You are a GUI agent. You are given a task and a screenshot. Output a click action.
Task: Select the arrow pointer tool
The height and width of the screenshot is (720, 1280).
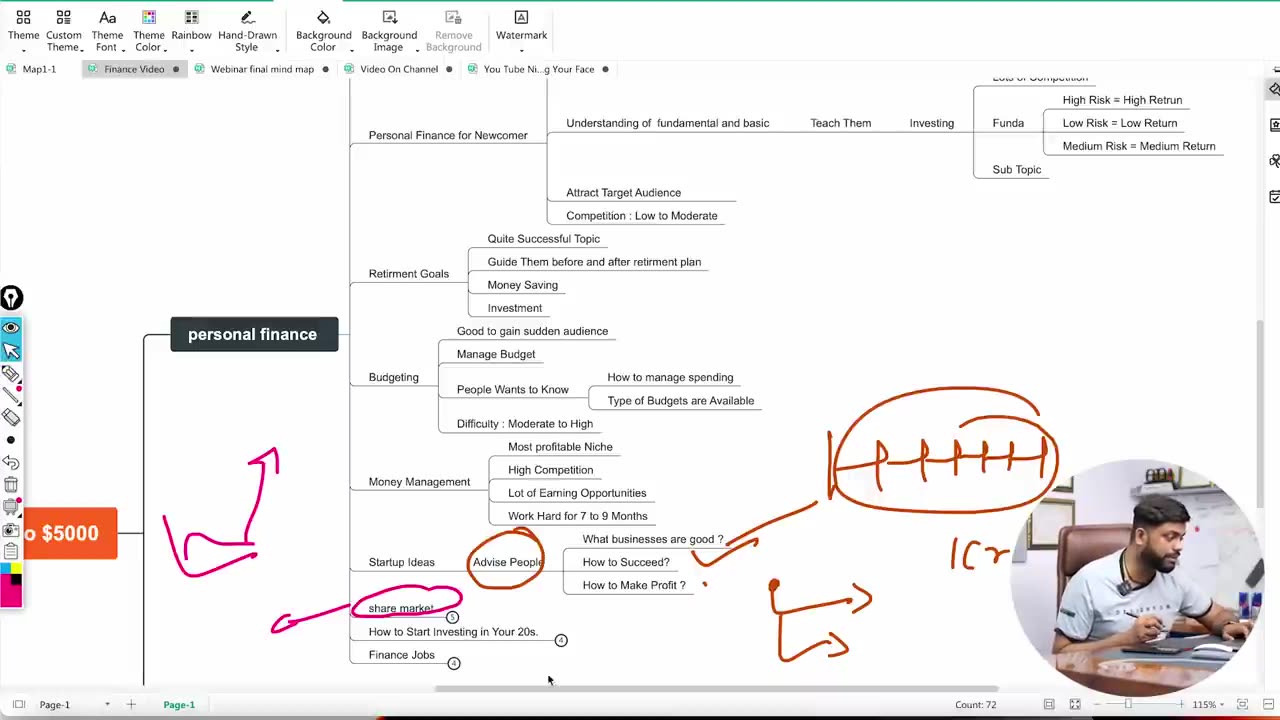click(11, 351)
